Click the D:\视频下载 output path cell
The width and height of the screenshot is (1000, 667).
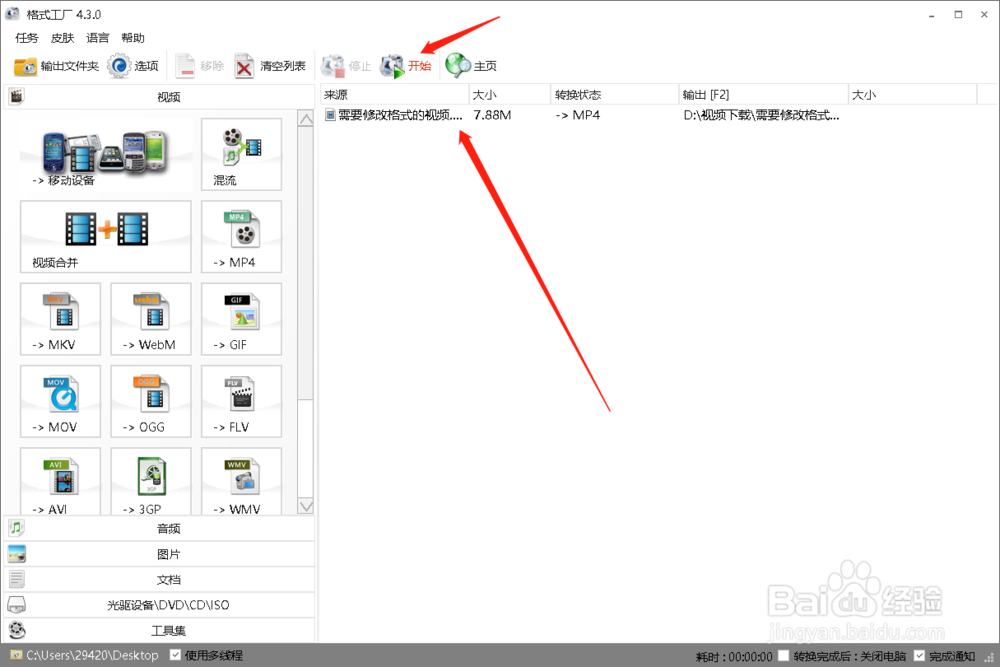(x=761, y=115)
